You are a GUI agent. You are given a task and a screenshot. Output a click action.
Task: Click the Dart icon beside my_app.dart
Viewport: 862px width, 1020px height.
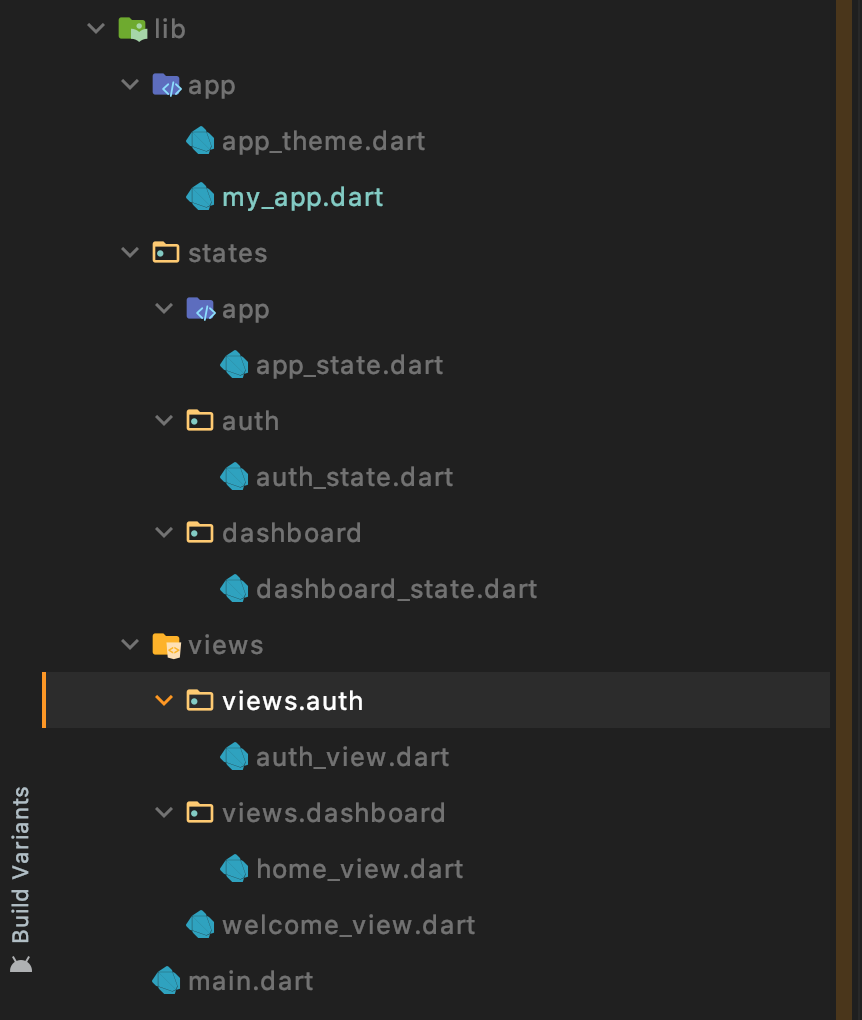point(200,197)
